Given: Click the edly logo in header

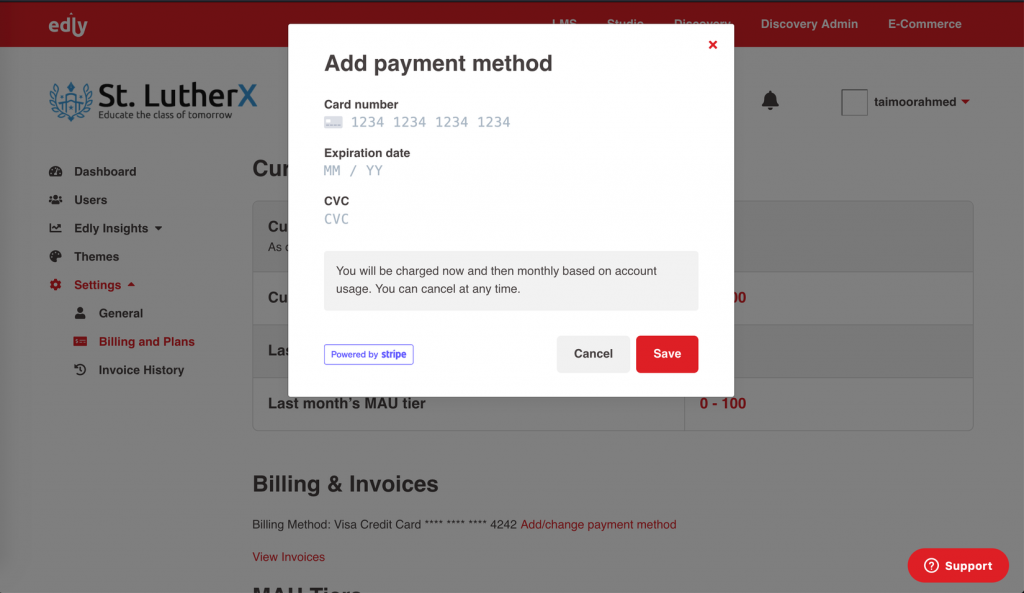Looking at the screenshot, I should [x=68, y=25].
